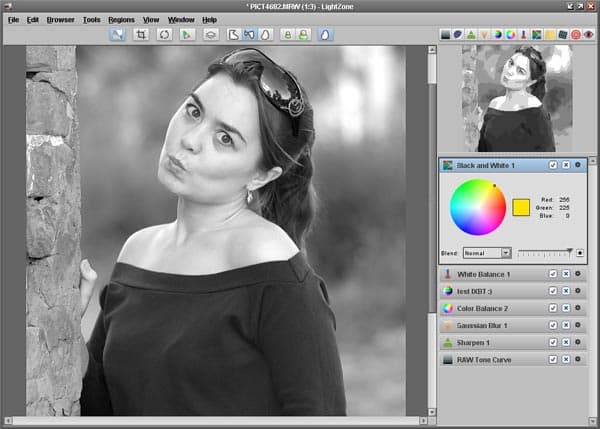This screenshot has height=429, width=600.
Task: Click the horizontal scrollbar right arrow below image
Action: click(423, 421)
